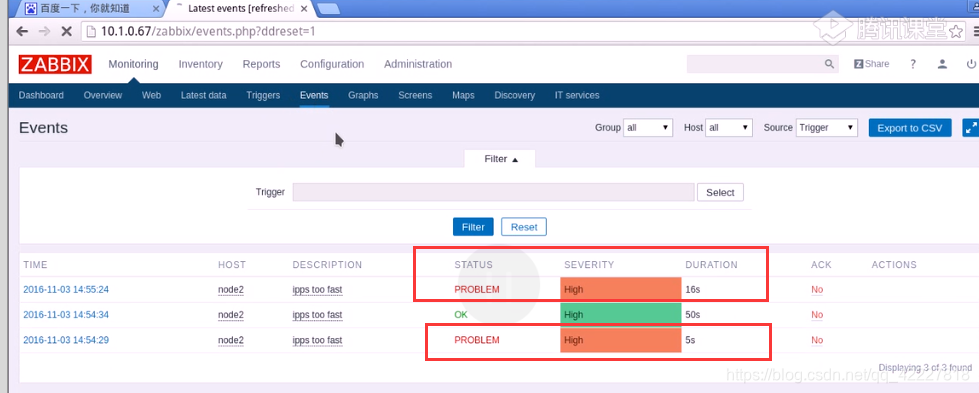This screenshot has height=393, width=979.
Task: Click the Reset button
Action: tap(524, 227)
